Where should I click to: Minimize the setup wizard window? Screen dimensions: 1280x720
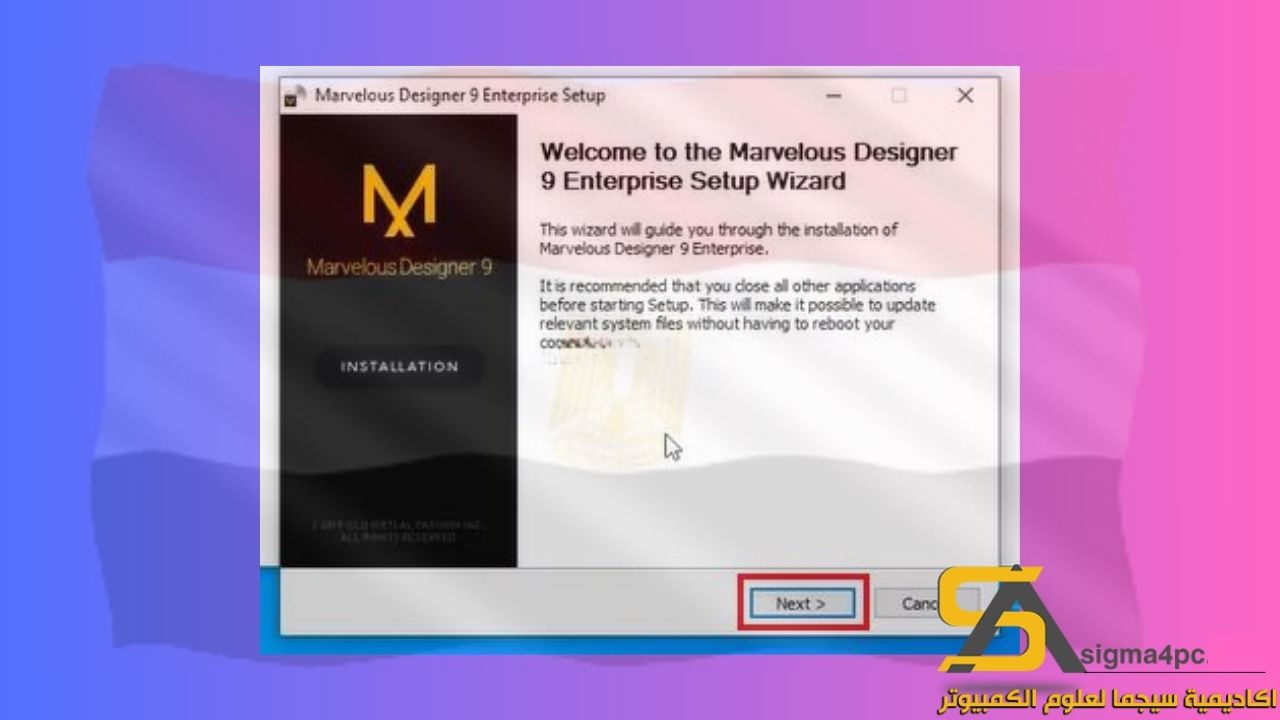834,96
